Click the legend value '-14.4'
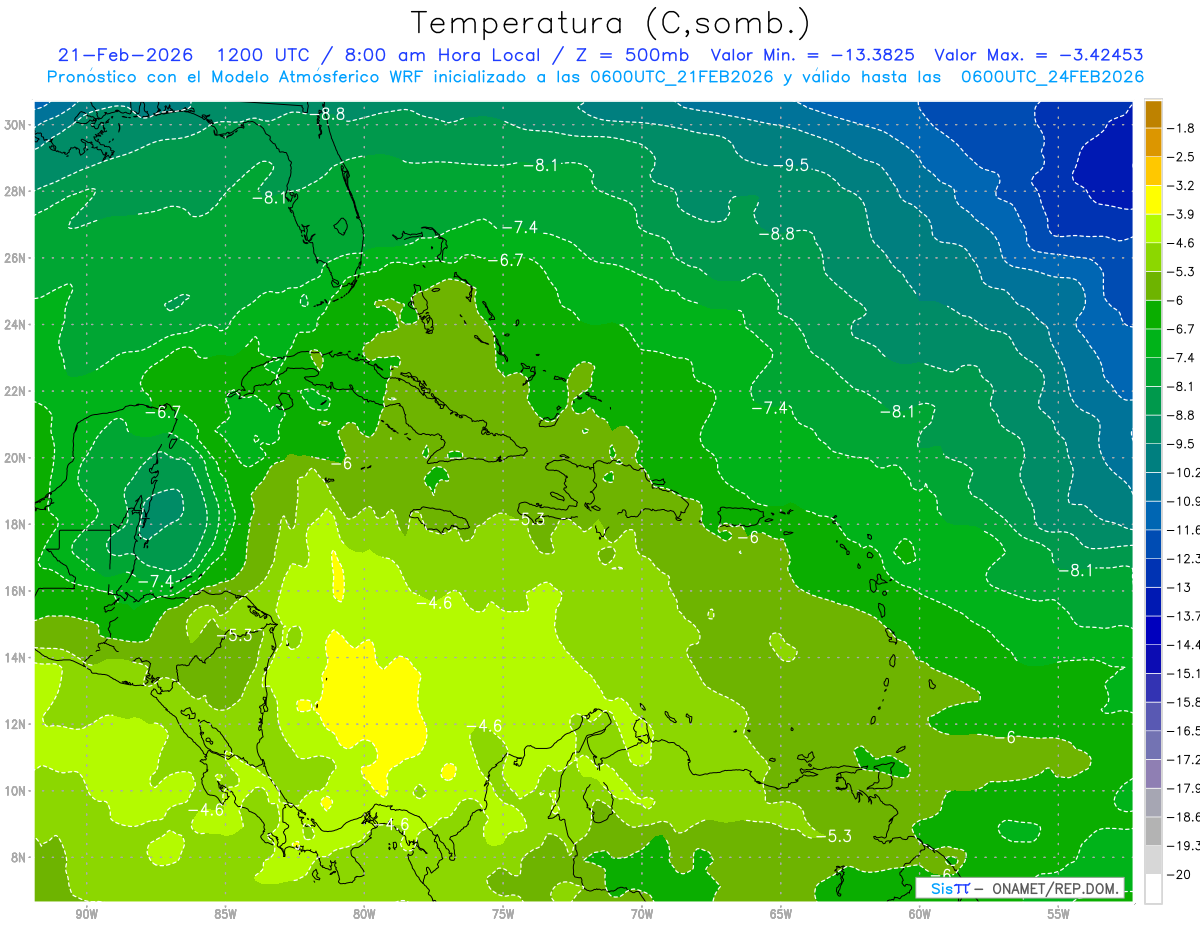The height and width of the screenshot is (927, 1200). click(x=1183, y=644)
